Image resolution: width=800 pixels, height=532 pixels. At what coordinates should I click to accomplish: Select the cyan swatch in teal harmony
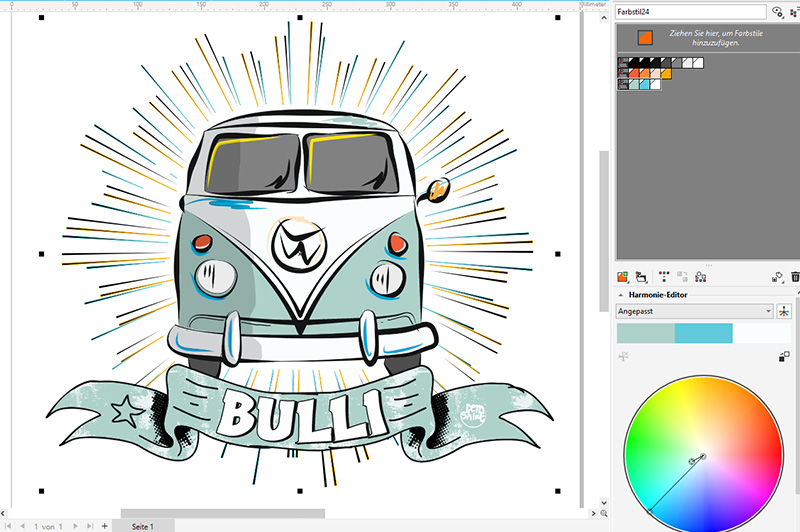(x=644, y=84)
